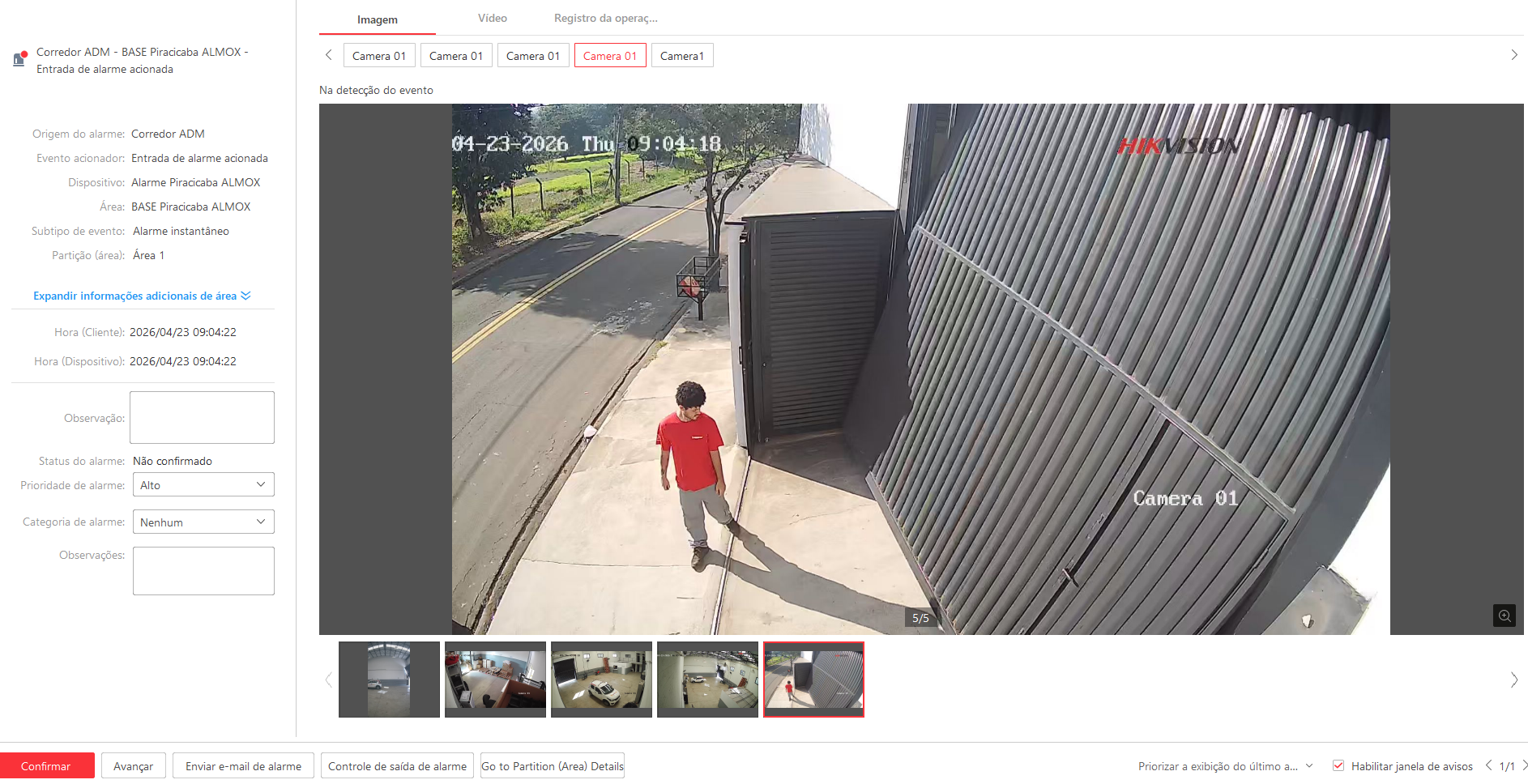
Task: Click the alarm source icon beside Corredor ADM
Action: point(20,58)
